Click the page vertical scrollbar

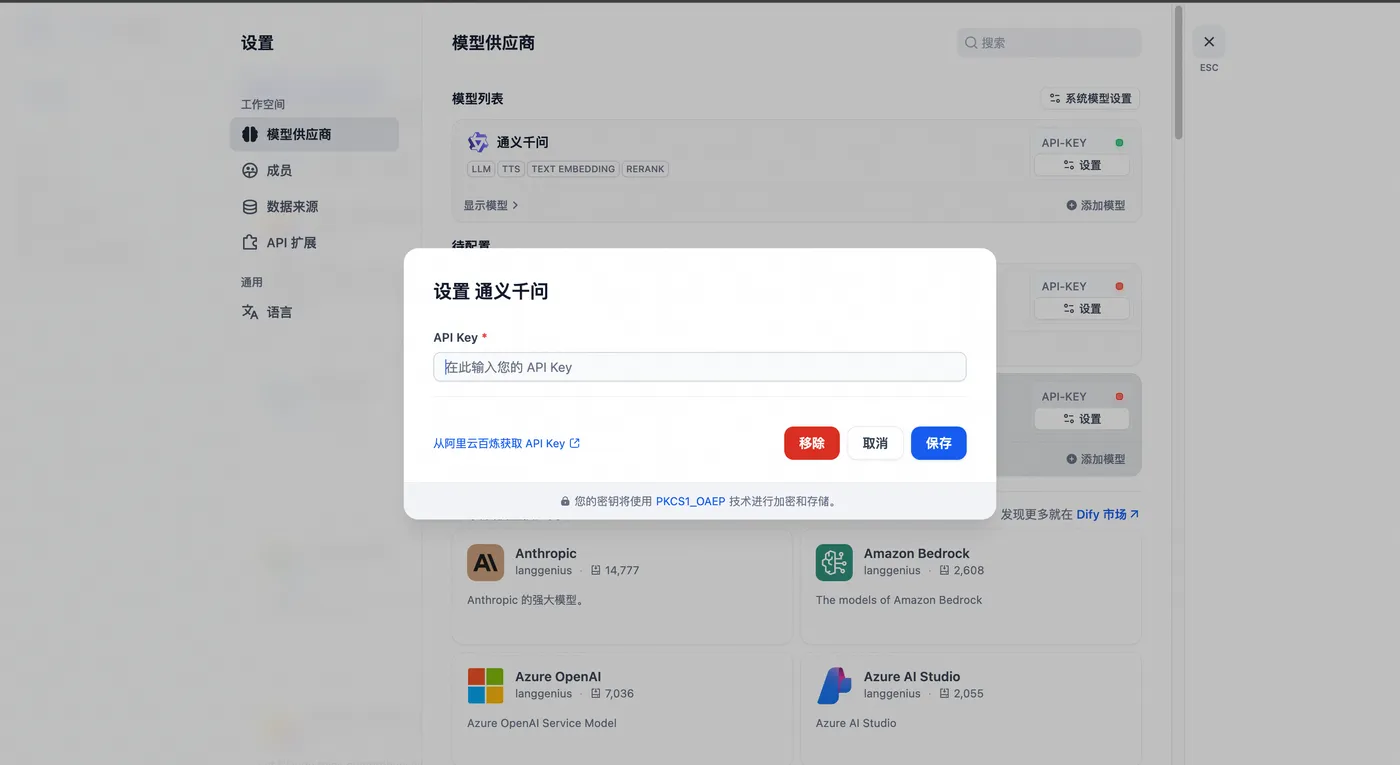1179,72
